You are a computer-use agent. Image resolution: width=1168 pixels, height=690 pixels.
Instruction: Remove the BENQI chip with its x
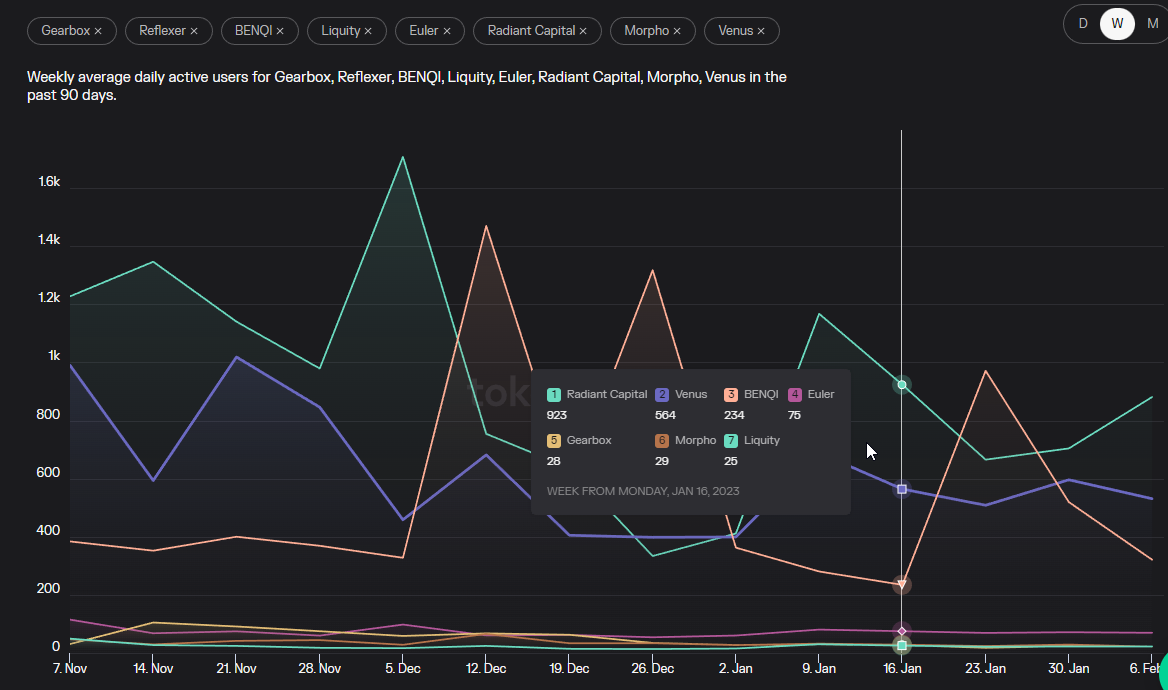click(x=280, y=31)
